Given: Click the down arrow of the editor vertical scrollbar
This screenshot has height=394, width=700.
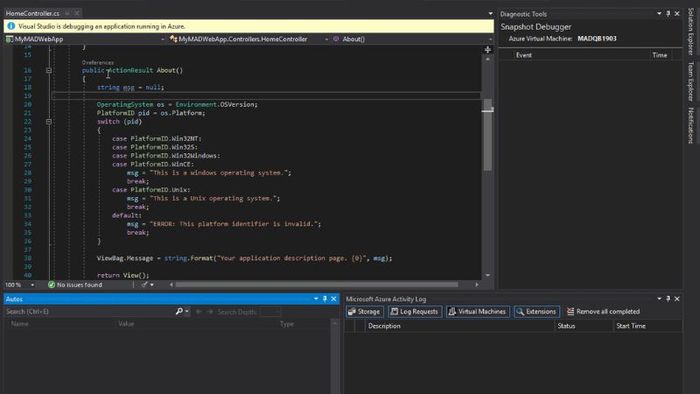Looking at the screenshot, I should coord(488,275).
